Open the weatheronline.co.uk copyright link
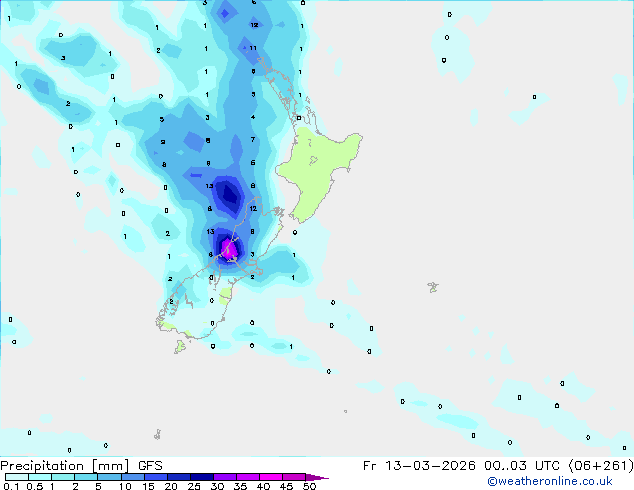634x490 pixels. (x=549, y=481)
